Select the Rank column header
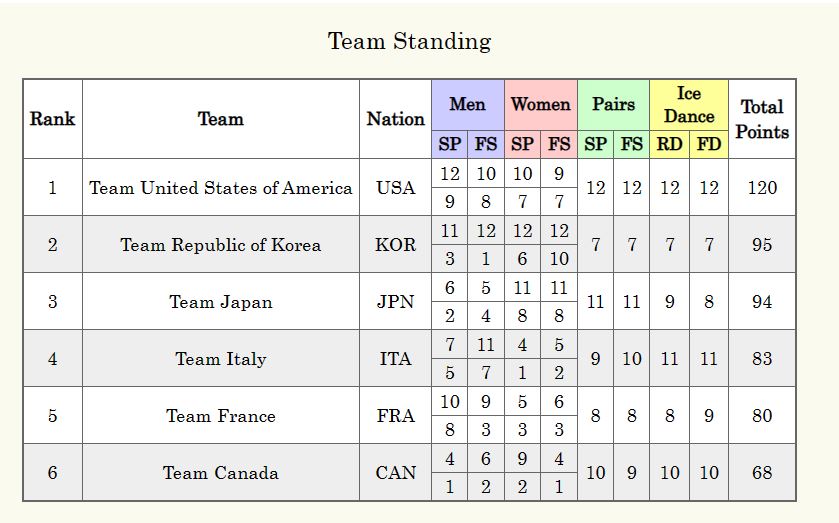The height and width of the screenshot is (523, 839). [52, 119]
